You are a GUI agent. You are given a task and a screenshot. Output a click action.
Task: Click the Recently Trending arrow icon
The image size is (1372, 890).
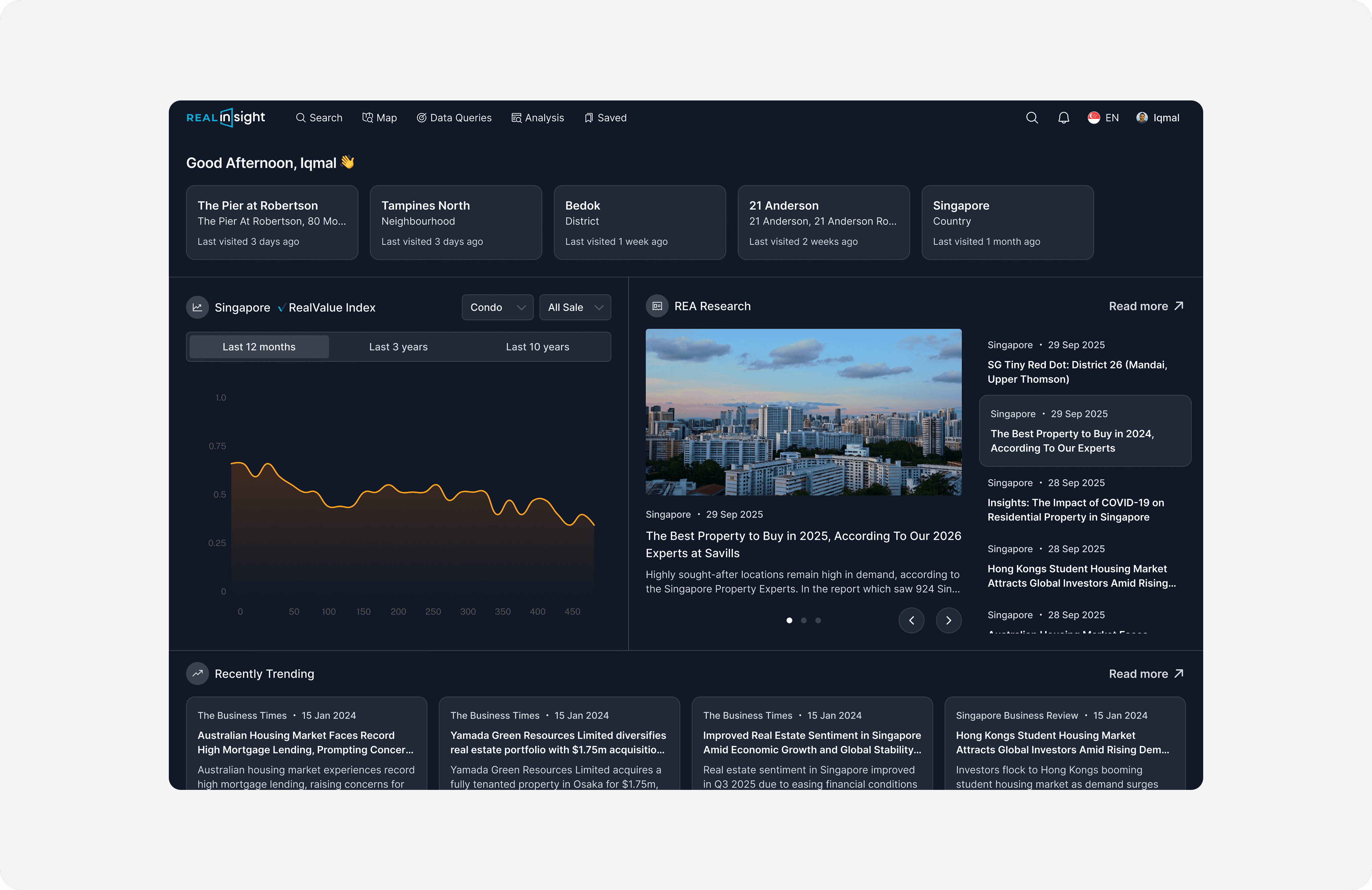[197, 673]
